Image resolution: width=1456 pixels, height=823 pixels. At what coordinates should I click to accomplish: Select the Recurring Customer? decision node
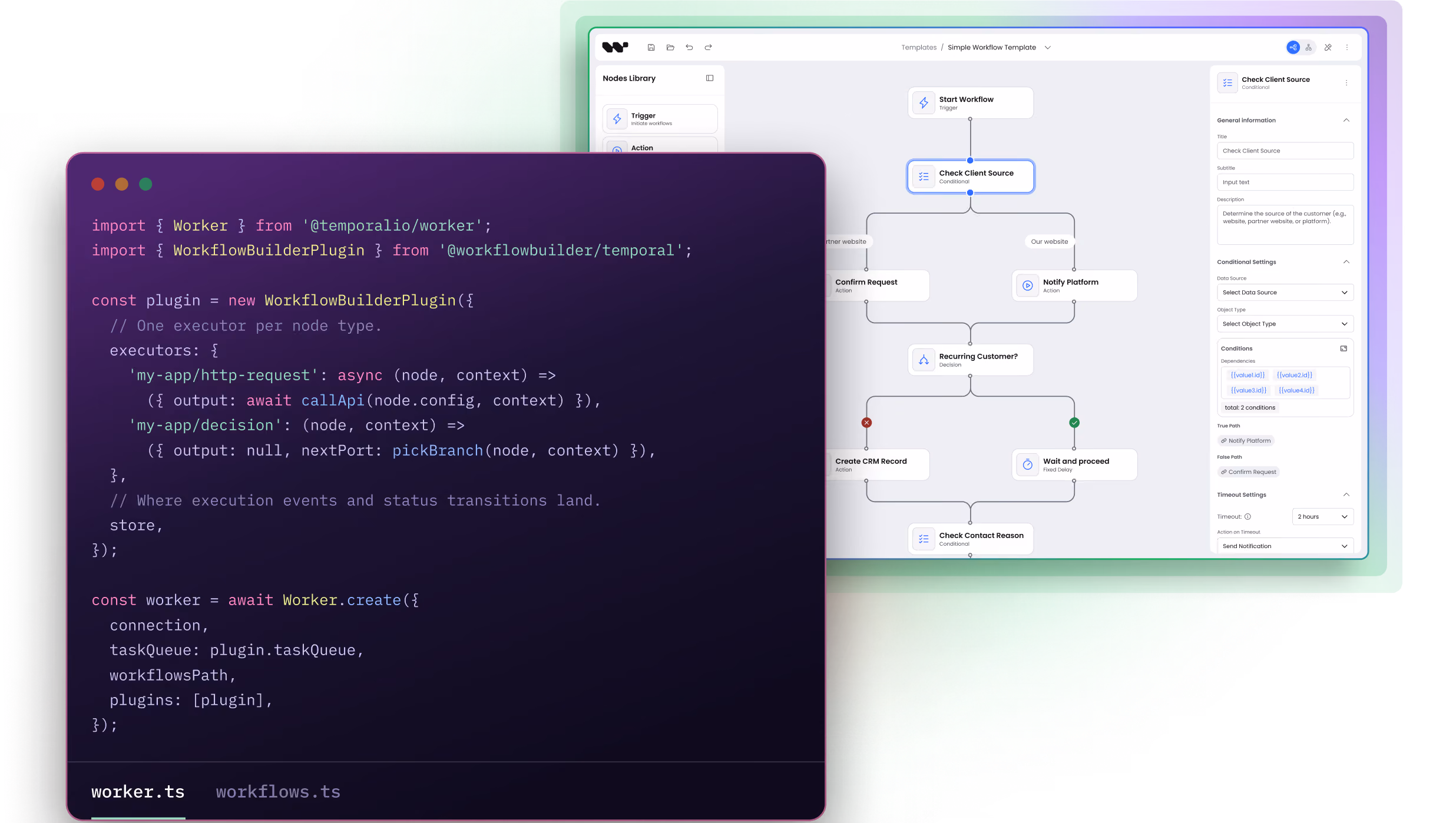970,360
